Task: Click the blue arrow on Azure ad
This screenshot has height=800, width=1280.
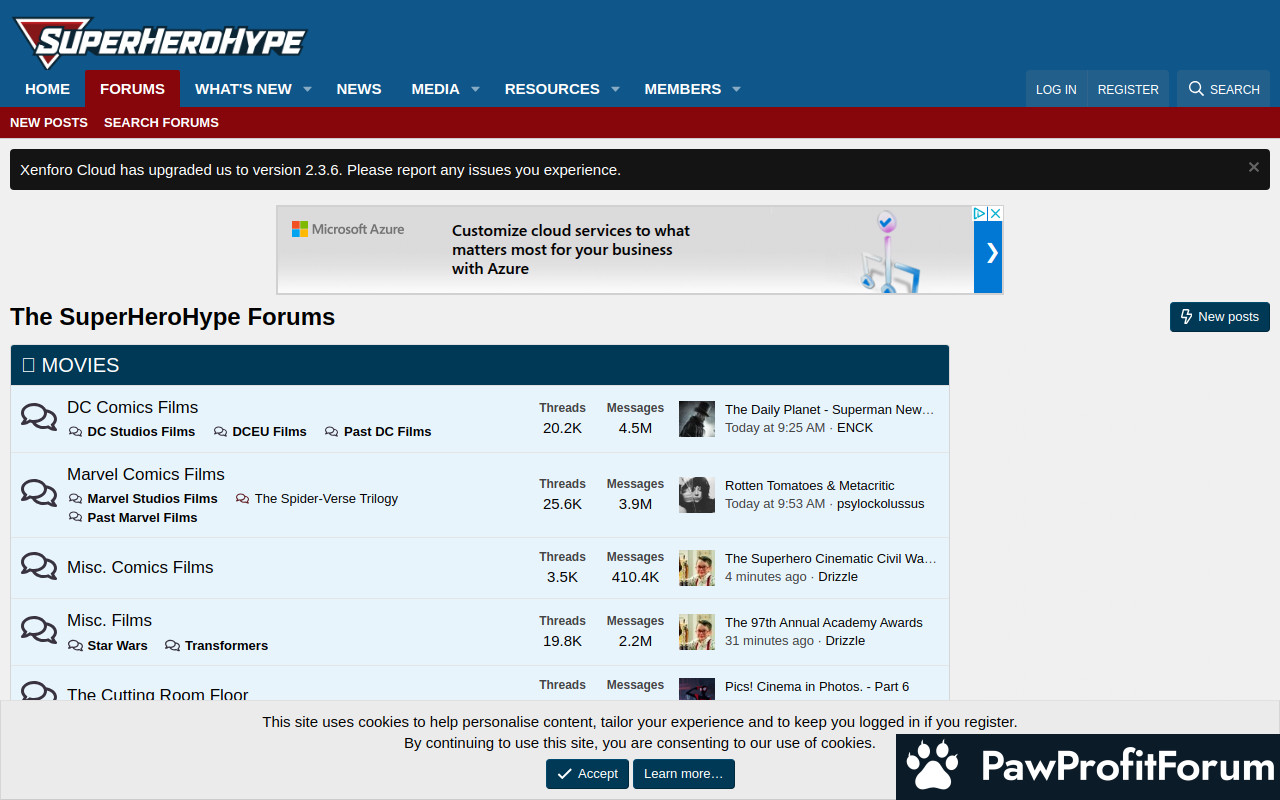Action: [x=988, y=258]
